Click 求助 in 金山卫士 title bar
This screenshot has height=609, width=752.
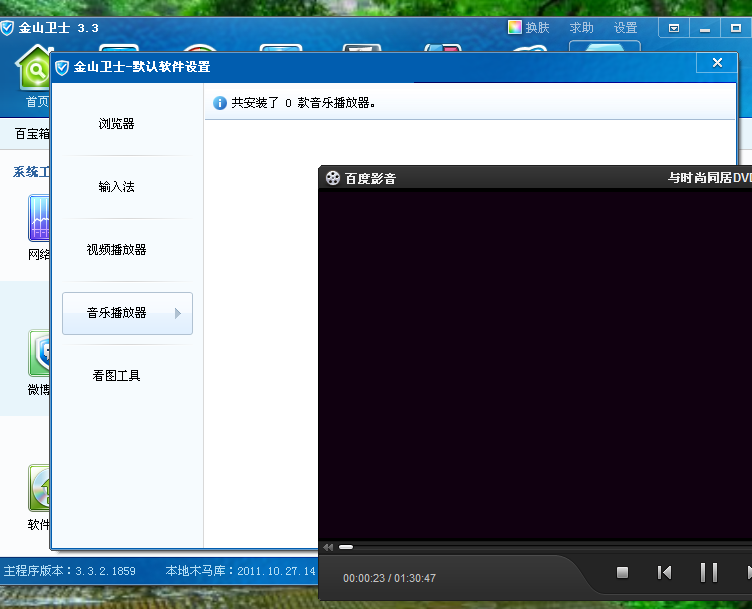click(581, 27)
